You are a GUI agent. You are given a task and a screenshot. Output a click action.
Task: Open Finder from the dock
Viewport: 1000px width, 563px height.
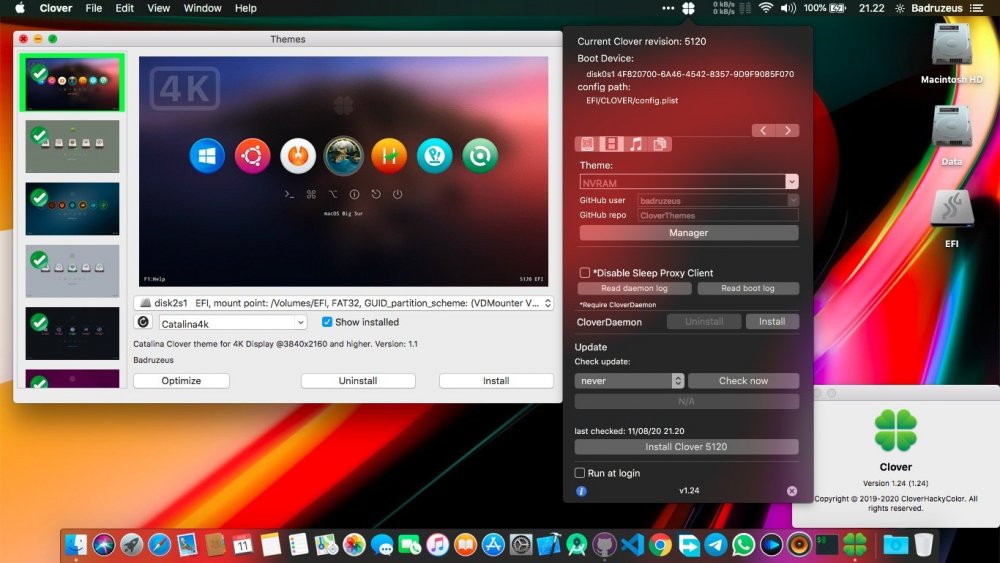pyautogui.click(x=76, y=545)
